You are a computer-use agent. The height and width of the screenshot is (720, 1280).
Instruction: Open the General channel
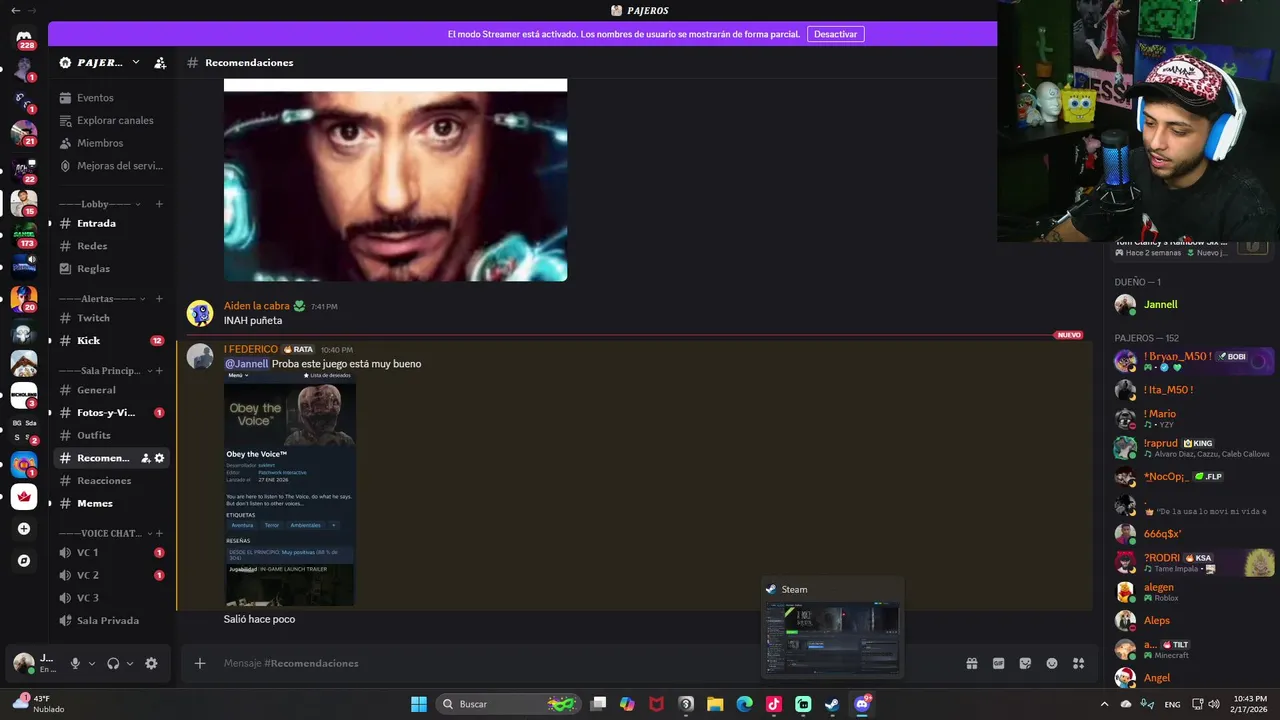pyautogui.click(x=110, y=390)
